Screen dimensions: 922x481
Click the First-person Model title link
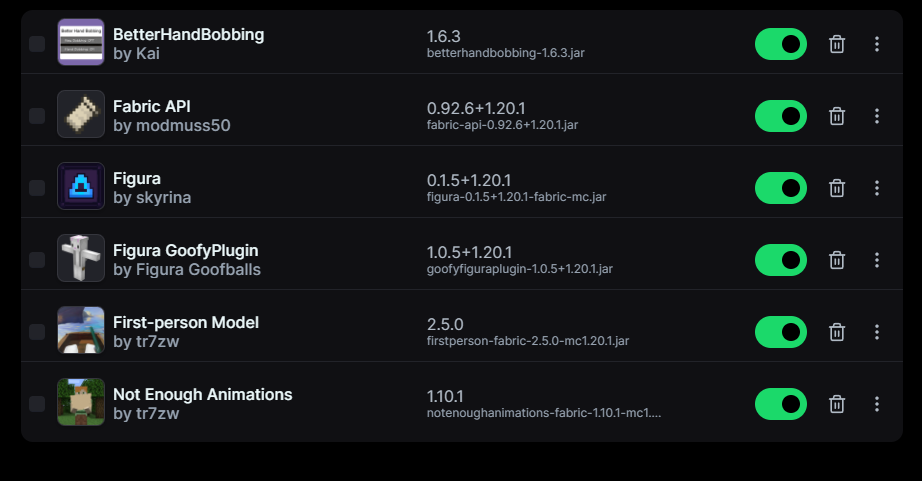click(x=186, y=322)
